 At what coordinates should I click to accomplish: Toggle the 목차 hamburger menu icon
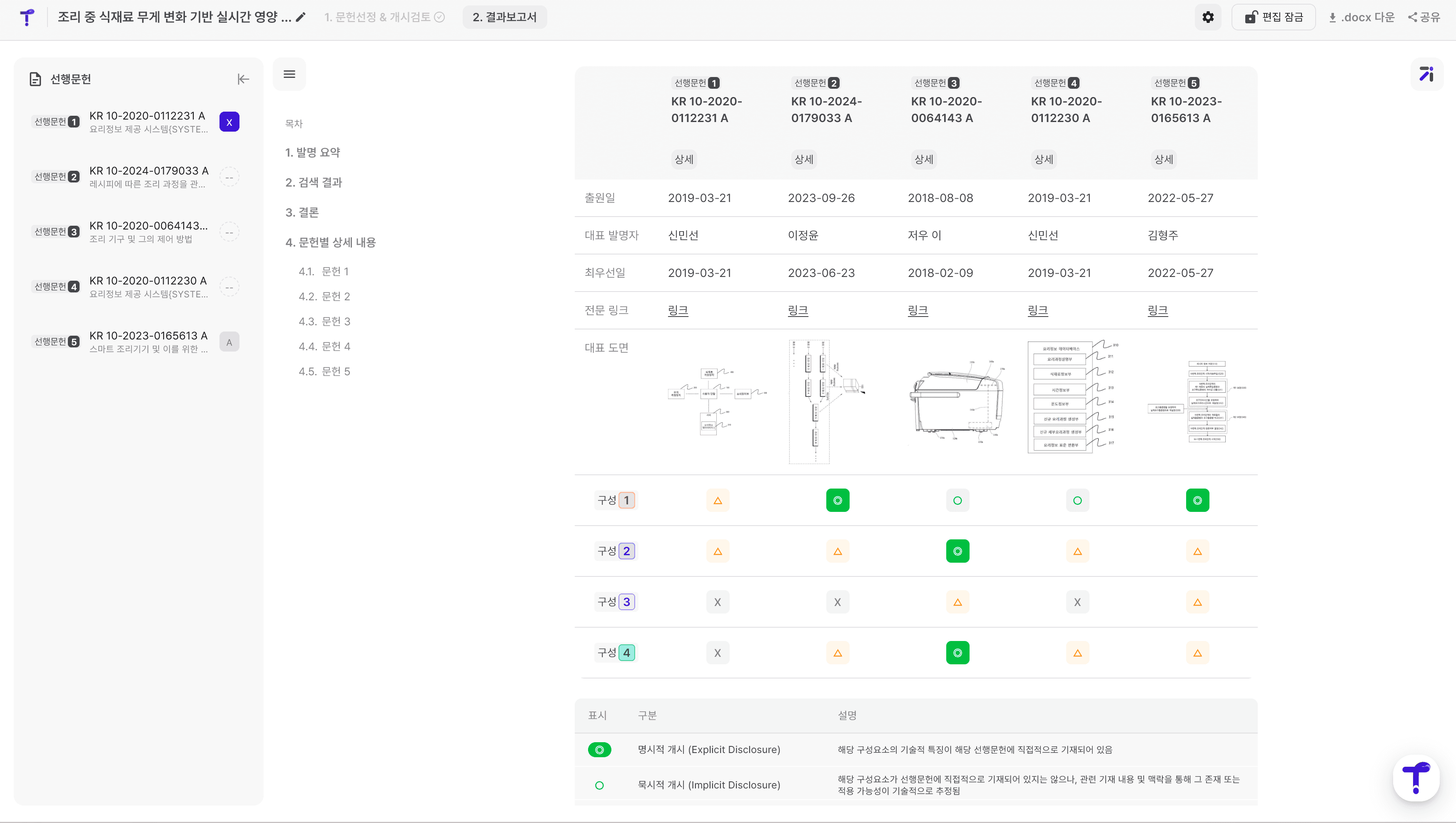(289, 74)
